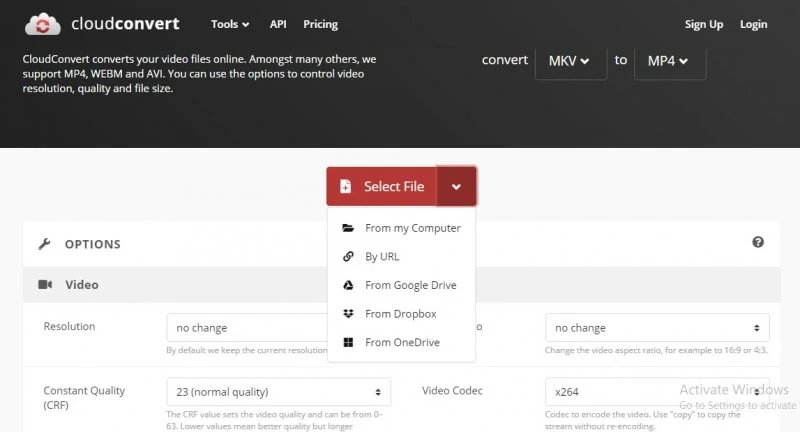
Task: Click the Sign Up link
Action: (704, 24)
